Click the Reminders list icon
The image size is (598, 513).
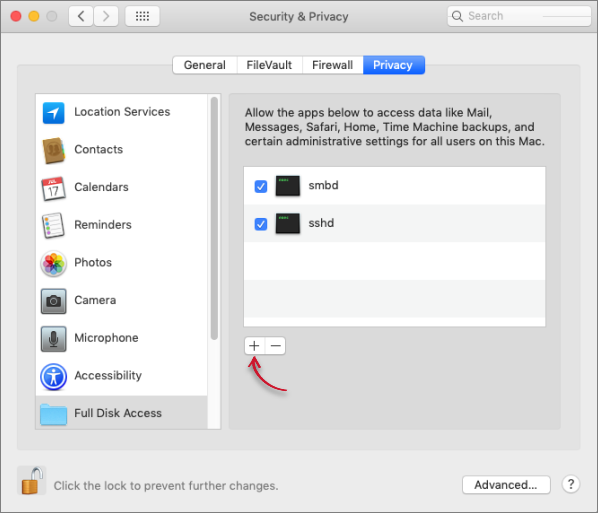point(53,225)
